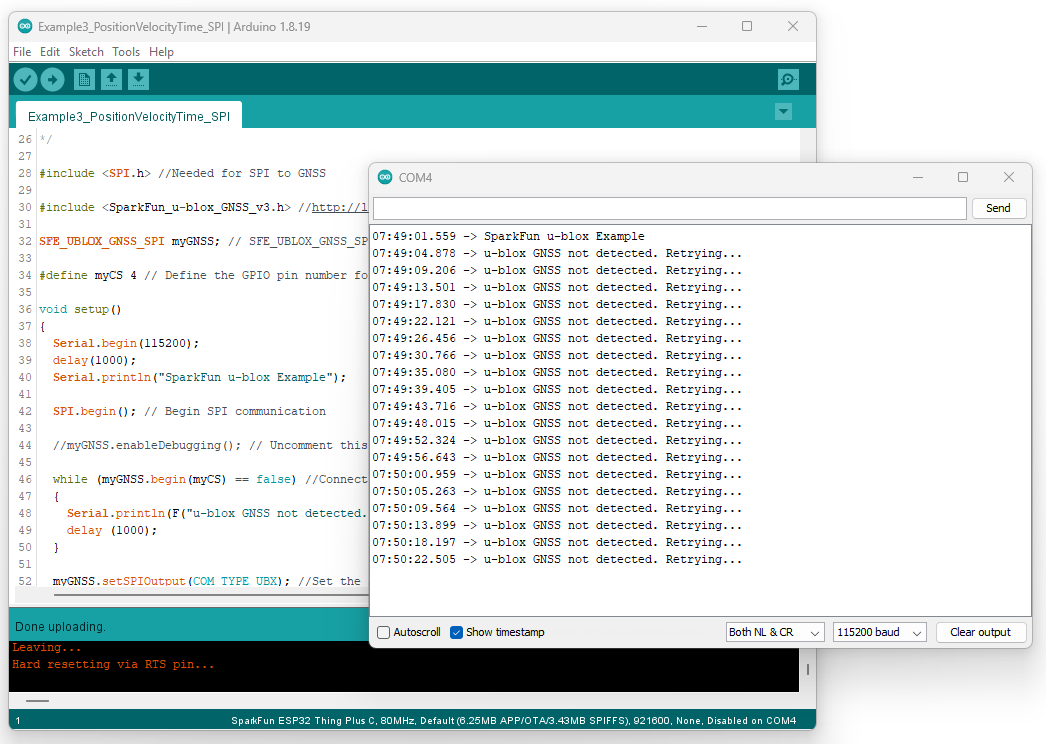Viewport: 1046px width, 744px height.
Task: Click the serial monitor message input field
Action: coord(670,208)
